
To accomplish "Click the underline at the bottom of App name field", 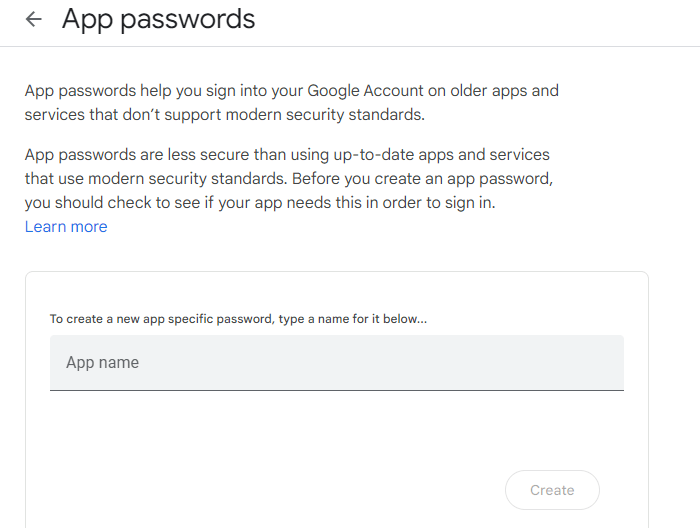I will [x=336, y=389].
